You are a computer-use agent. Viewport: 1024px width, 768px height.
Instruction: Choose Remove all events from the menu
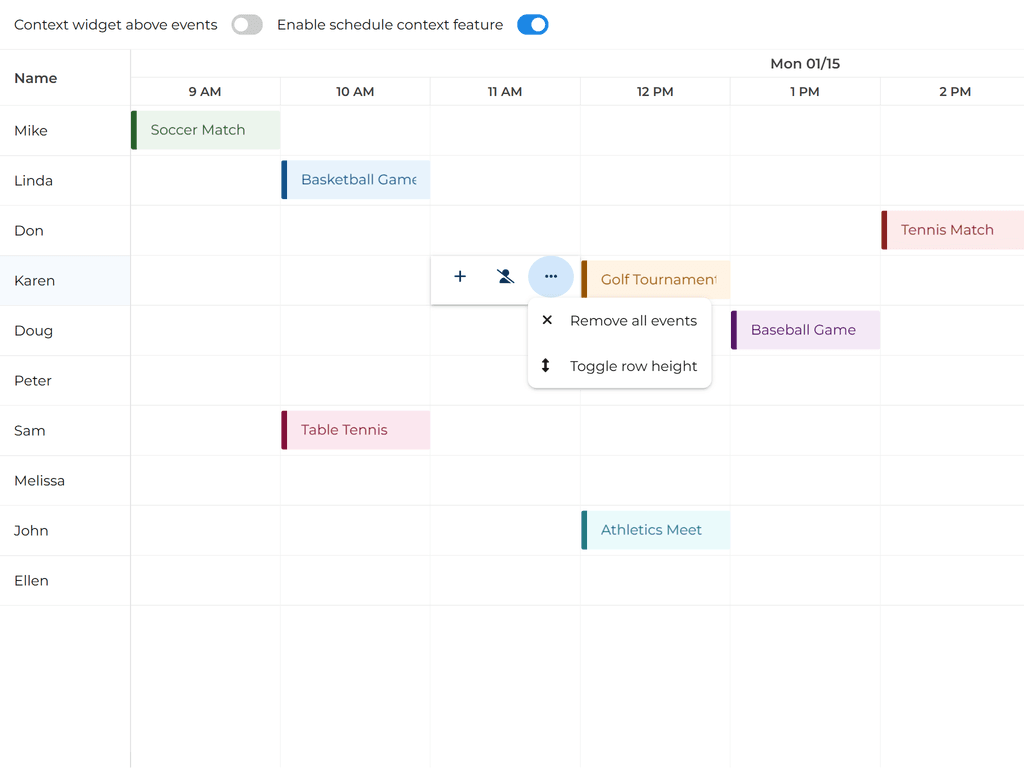point(633,320)
